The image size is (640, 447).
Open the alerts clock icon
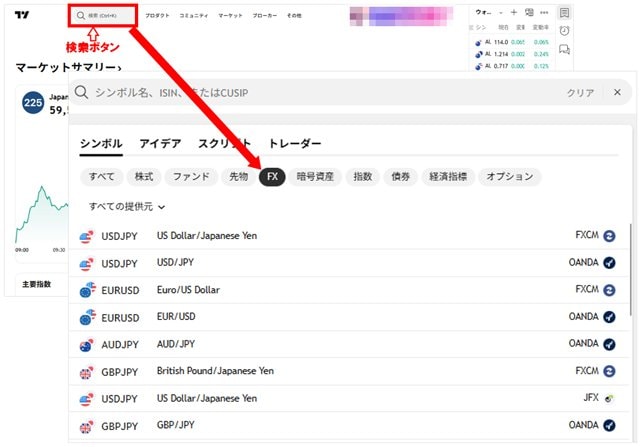564,31
